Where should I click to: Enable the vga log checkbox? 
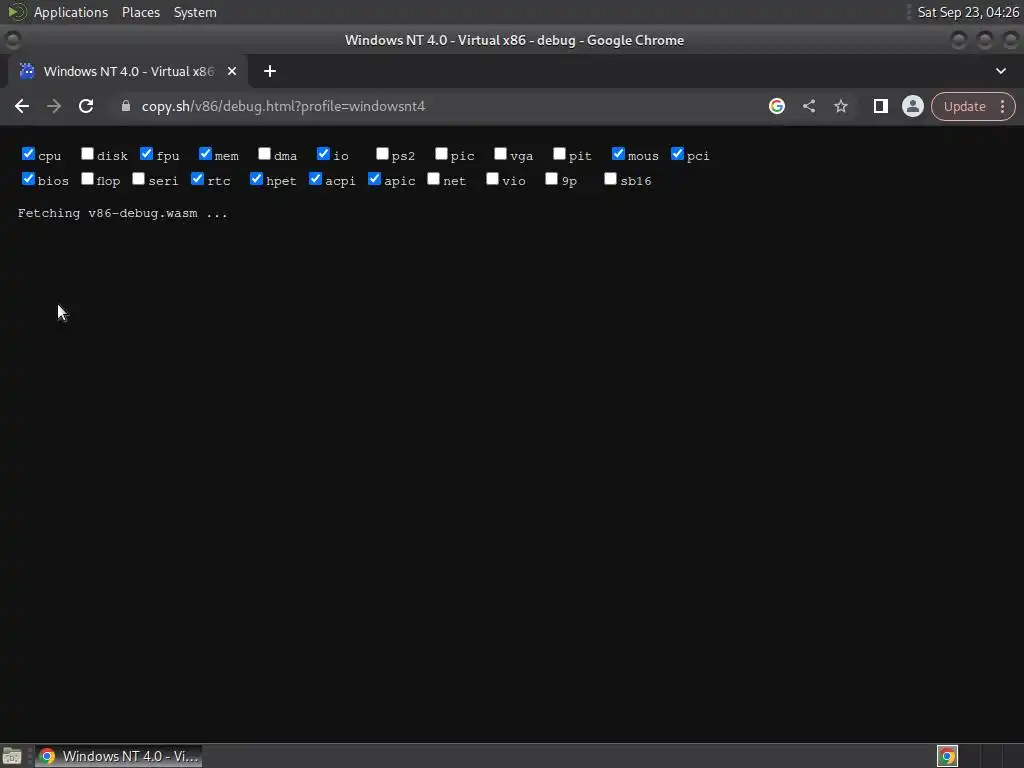tap(500, 153)
